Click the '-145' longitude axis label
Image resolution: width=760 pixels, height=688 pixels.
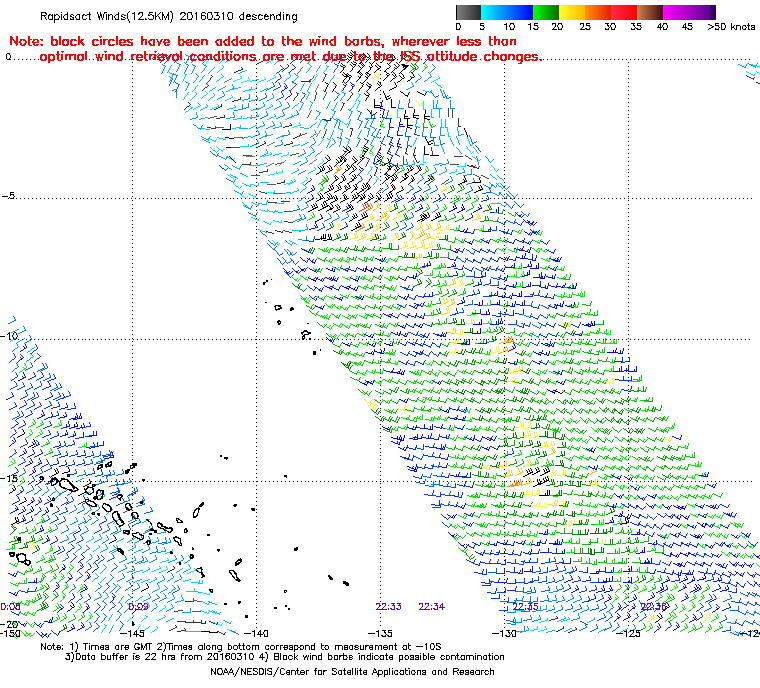tap(132, 633)
